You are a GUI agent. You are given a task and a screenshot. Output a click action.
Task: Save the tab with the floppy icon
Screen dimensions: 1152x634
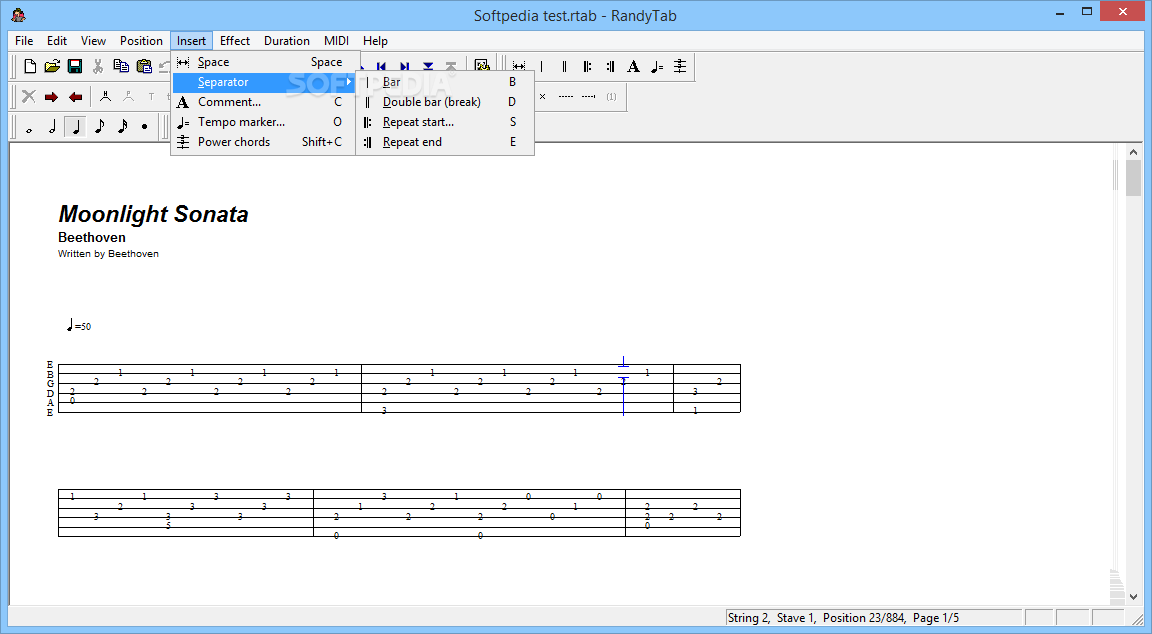tap(75, 66)
